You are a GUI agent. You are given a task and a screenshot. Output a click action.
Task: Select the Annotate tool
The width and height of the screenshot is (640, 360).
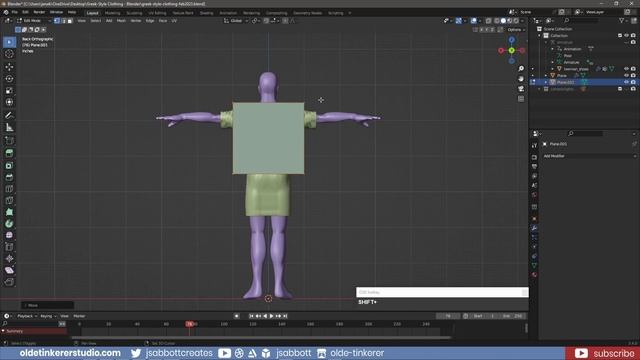(x=9, y=116)
